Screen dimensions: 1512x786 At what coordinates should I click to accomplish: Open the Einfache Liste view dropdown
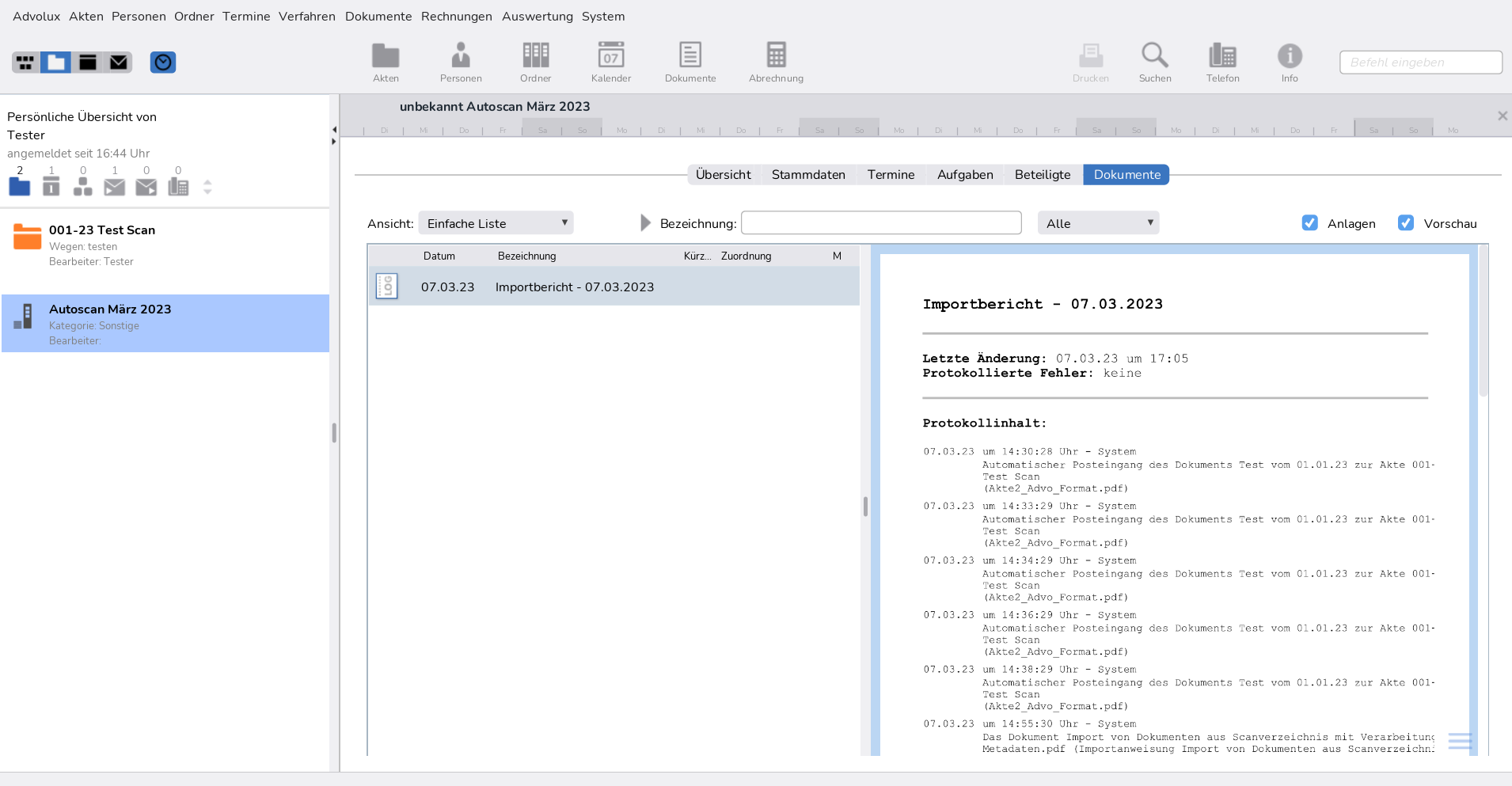pyautogui.click(x=496, y=223)
